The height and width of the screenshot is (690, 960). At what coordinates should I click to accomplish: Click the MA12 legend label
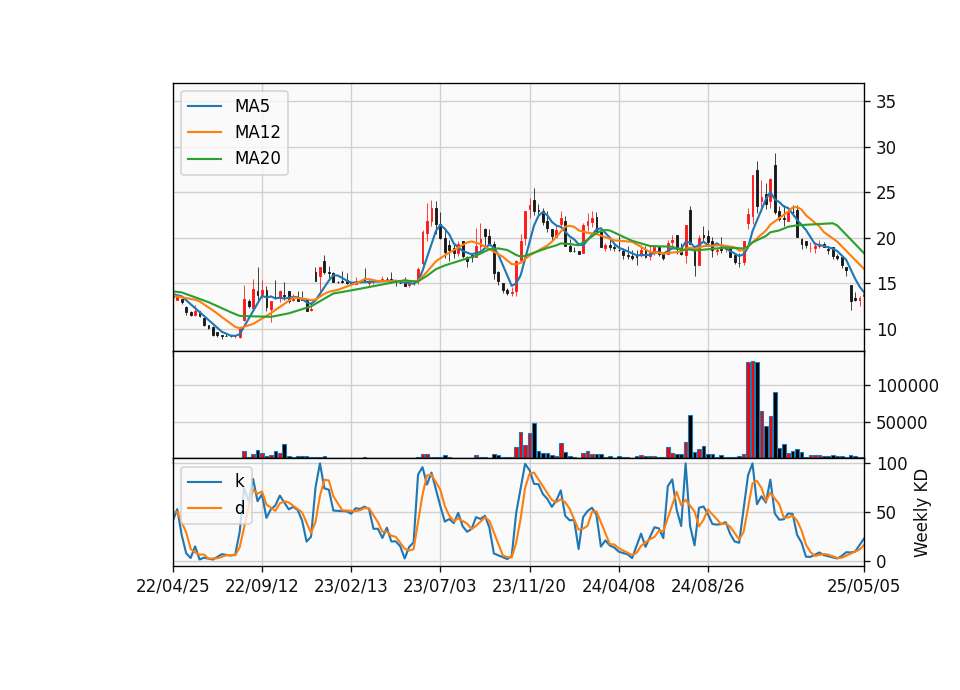pos(257,132)
